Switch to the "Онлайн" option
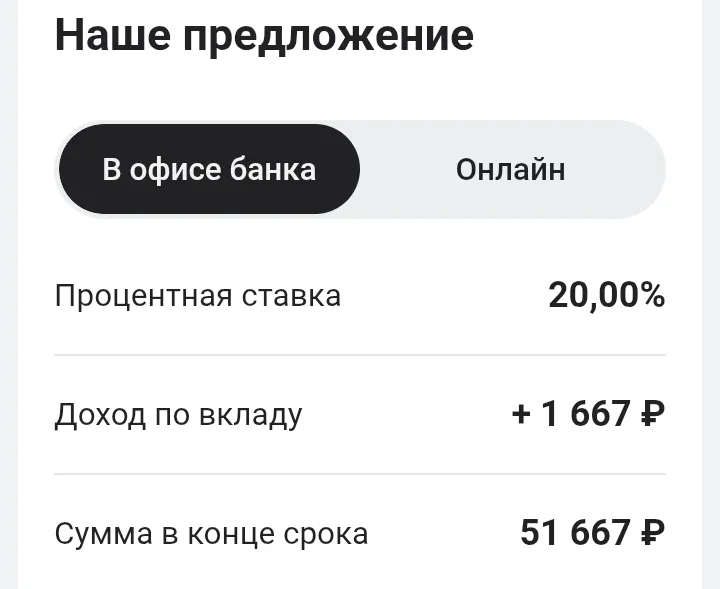 click(510, 169)
